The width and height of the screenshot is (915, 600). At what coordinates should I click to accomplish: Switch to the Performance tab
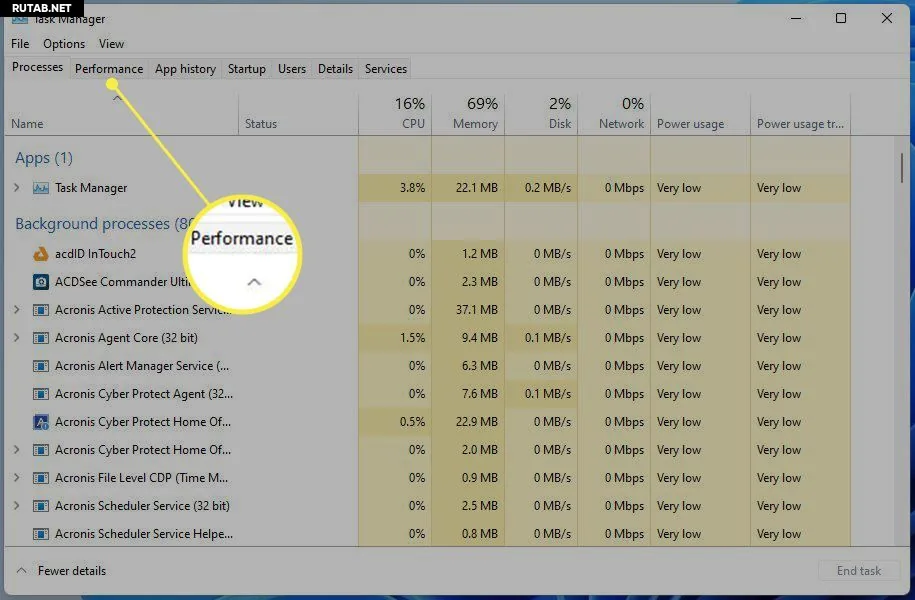[x=109, y=69]
